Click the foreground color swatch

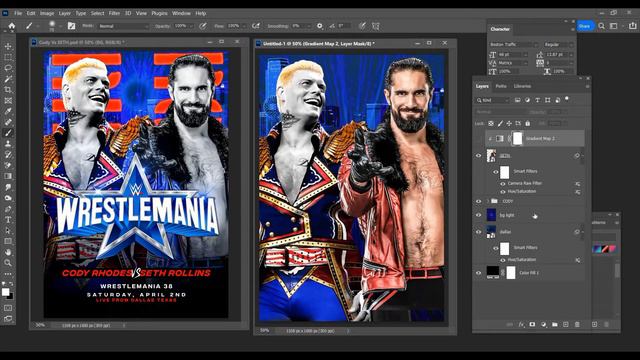(5, 292)
